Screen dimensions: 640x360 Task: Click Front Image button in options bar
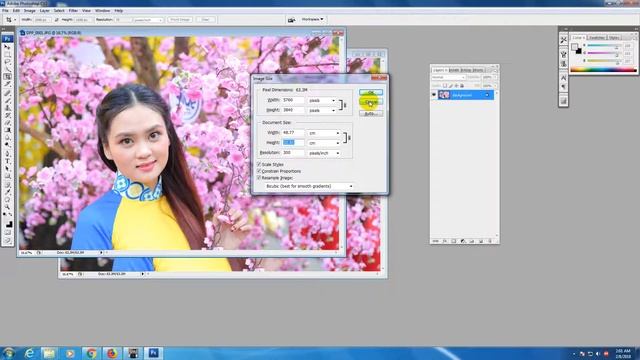click(180, 20)
